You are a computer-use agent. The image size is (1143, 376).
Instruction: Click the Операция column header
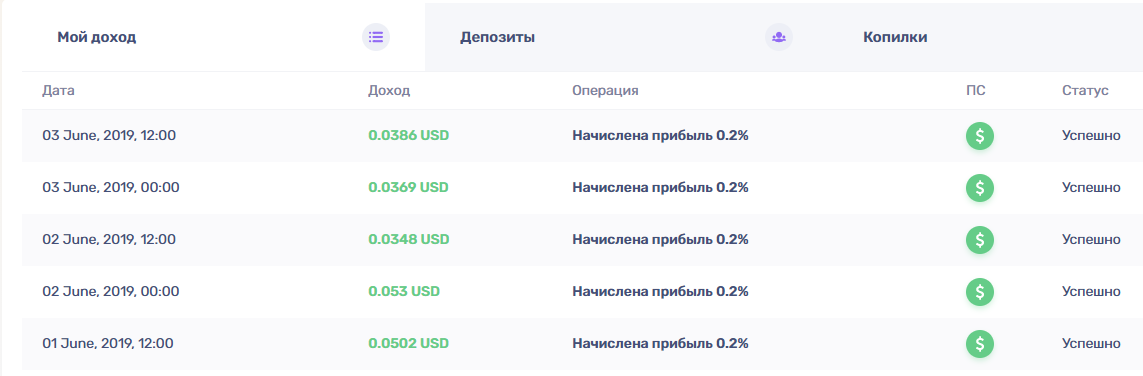pyautogui.click(x=606, y=91)
